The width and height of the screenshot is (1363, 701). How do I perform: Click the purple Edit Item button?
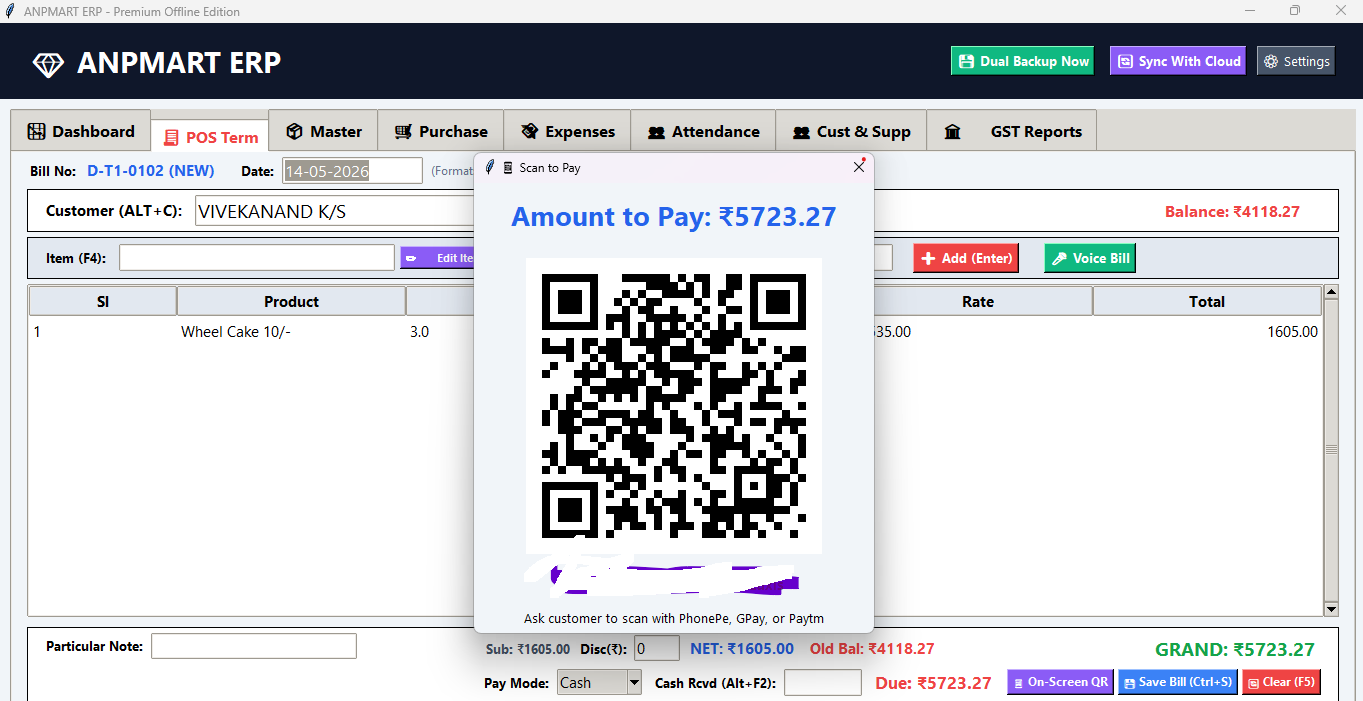[x=437, y=258]
